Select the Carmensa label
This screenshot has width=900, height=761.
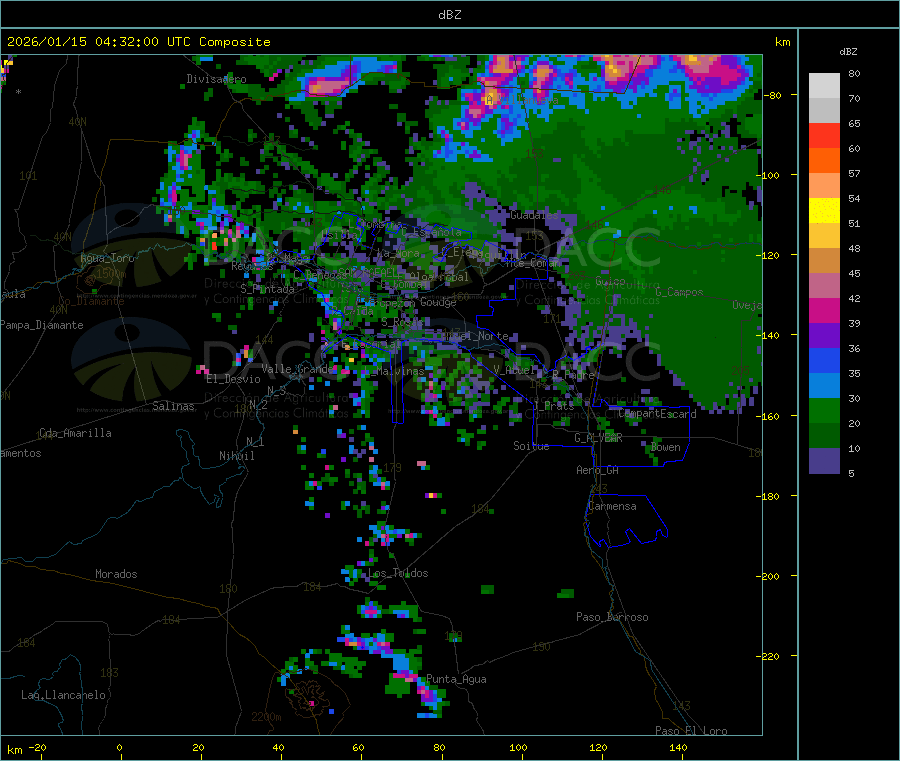tap(612, 506)
